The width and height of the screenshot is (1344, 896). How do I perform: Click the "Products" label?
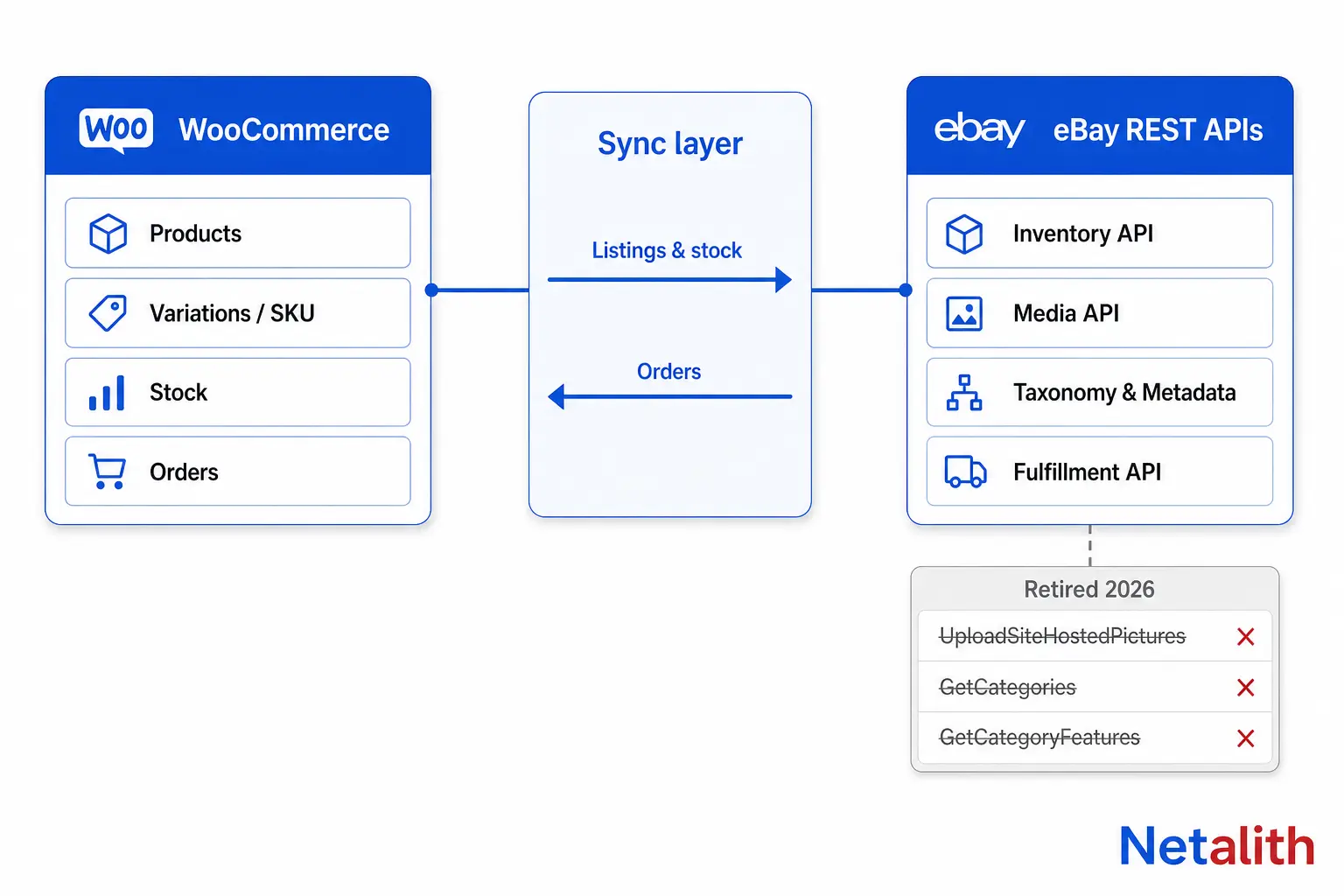(x=195, y=234)
